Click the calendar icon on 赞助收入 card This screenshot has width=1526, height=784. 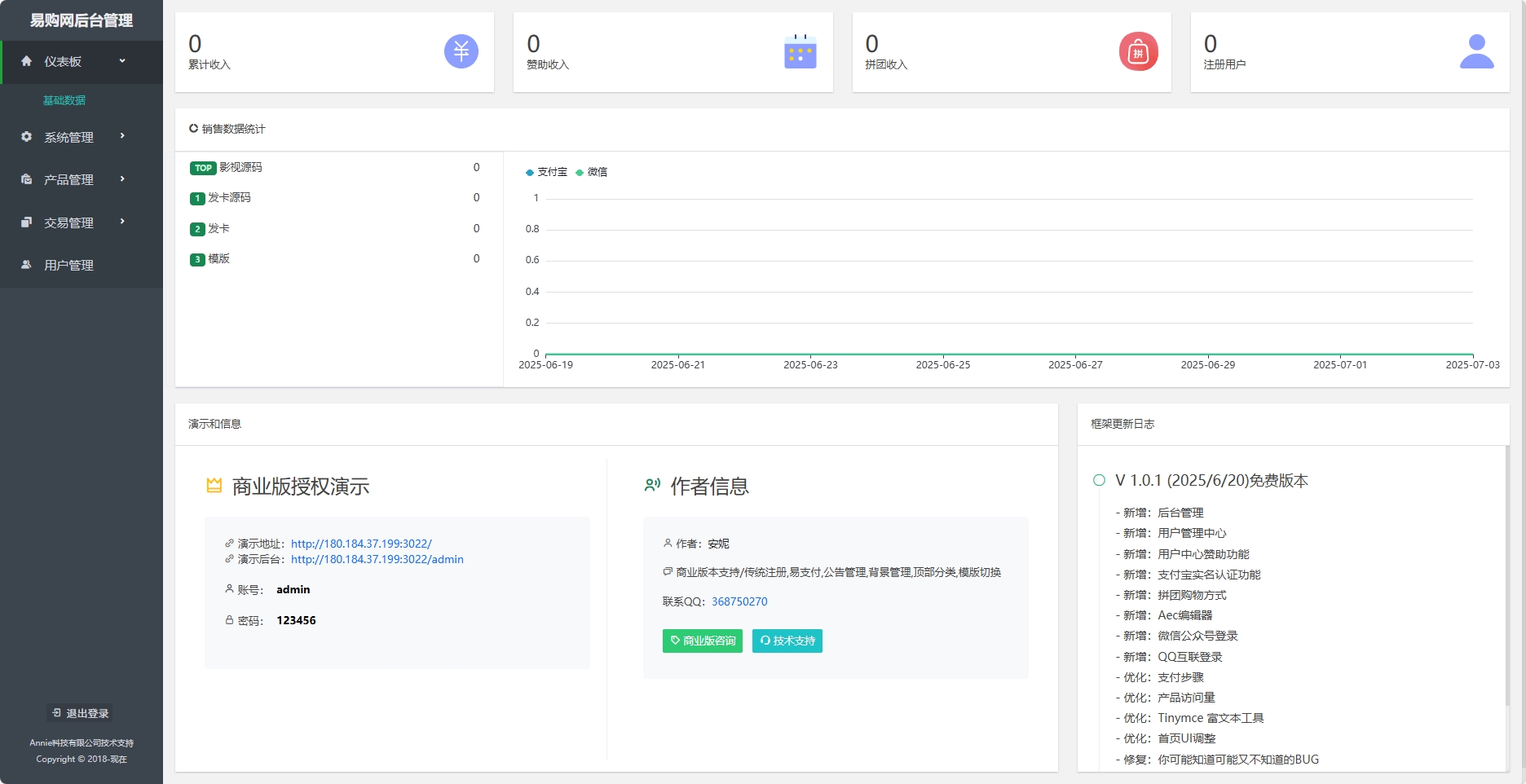800,51
